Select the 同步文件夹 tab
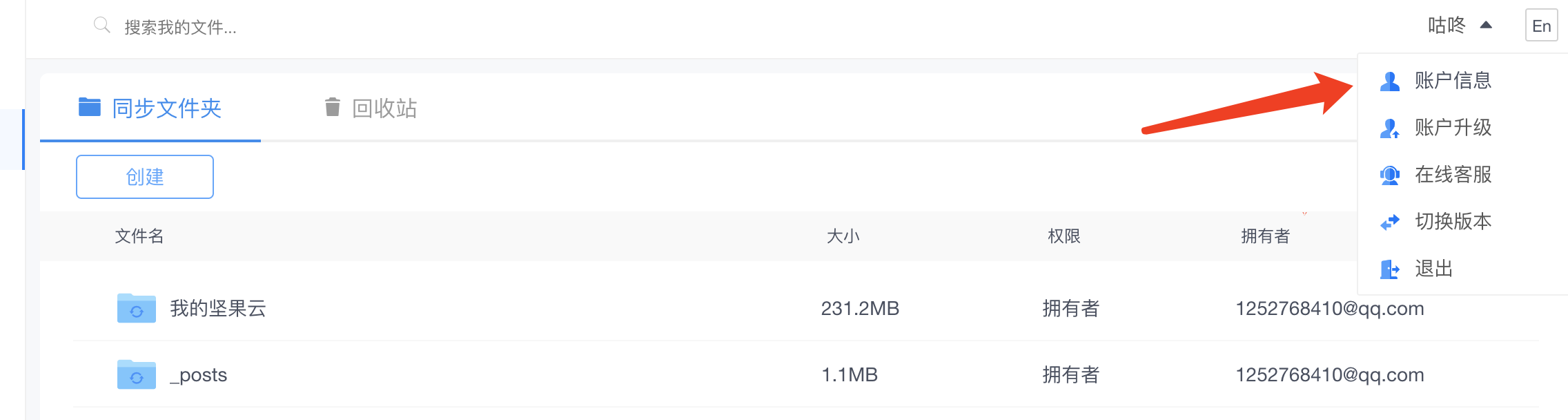The height and width of the screenshot is (420, 1568). 166,108
